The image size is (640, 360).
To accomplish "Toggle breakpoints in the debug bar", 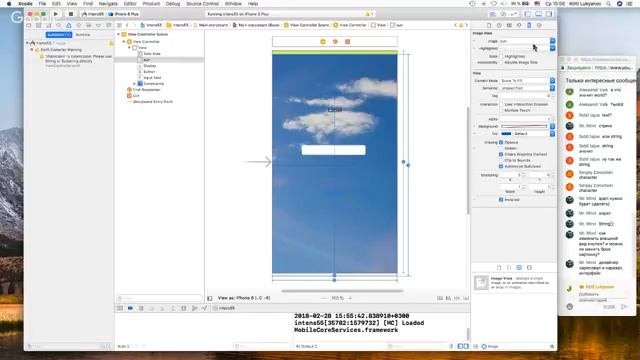I will (x=130, y=308).
